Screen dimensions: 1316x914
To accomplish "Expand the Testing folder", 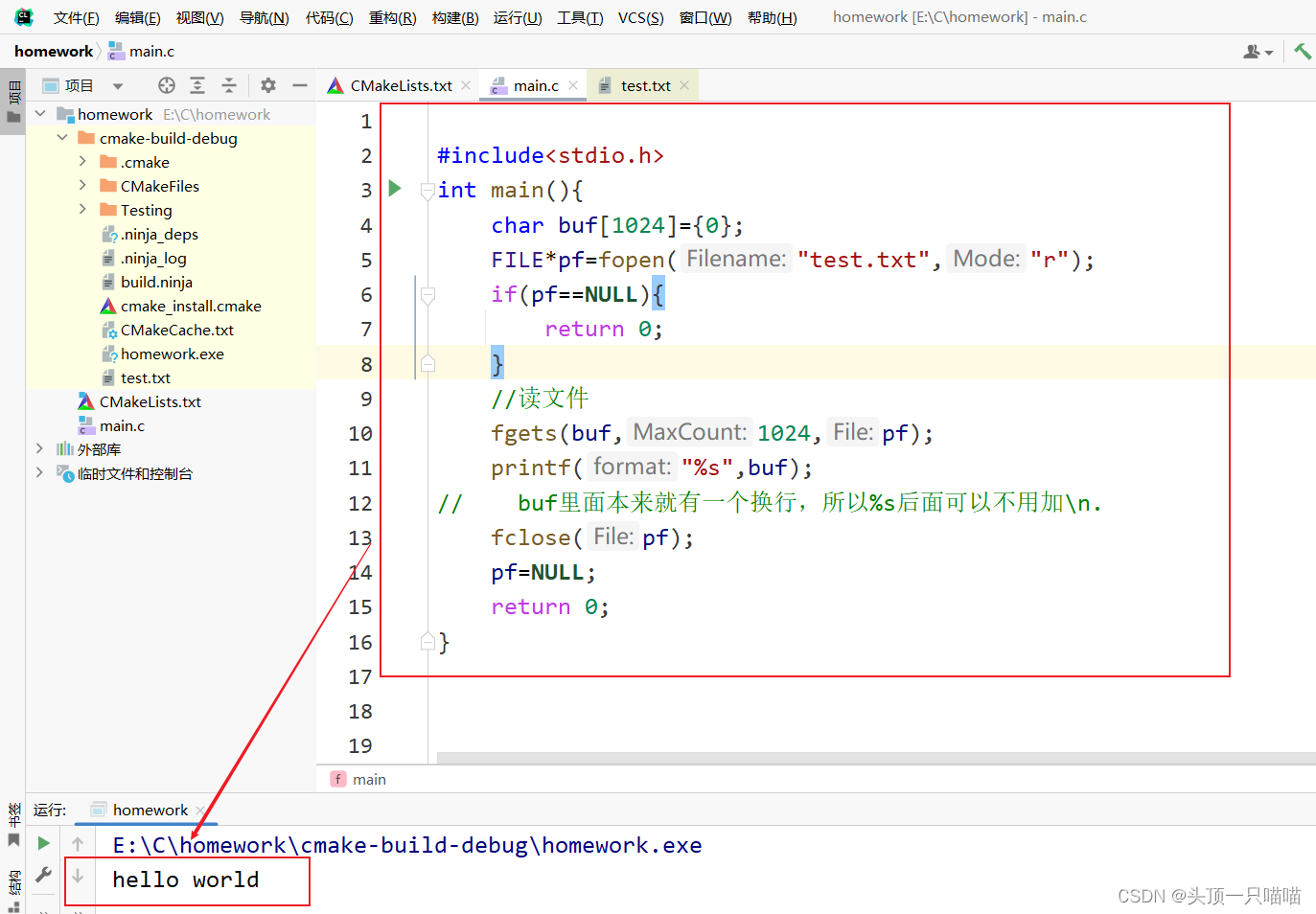I will (82, 210).
